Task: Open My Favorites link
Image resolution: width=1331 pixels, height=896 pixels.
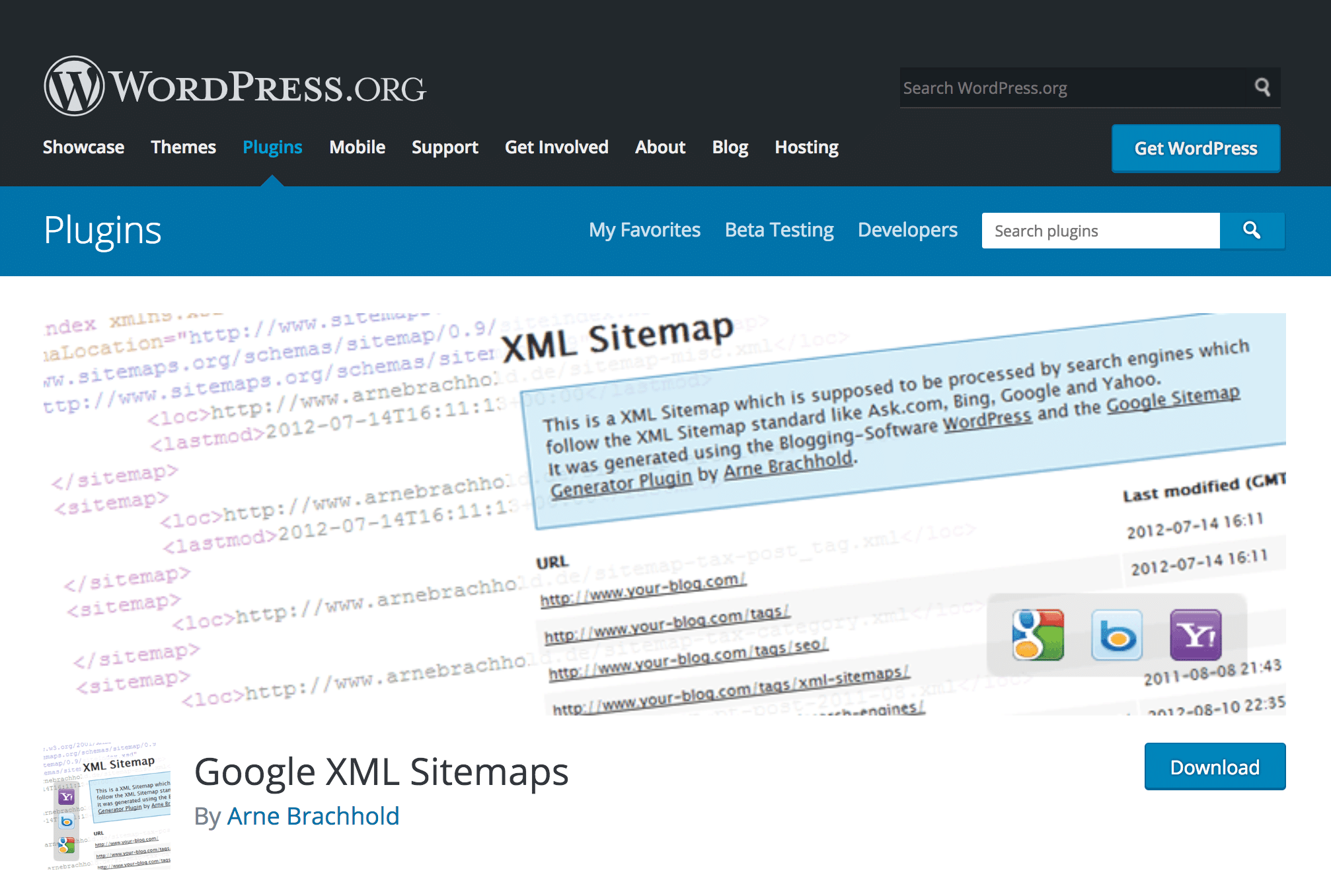Action: 644,230
